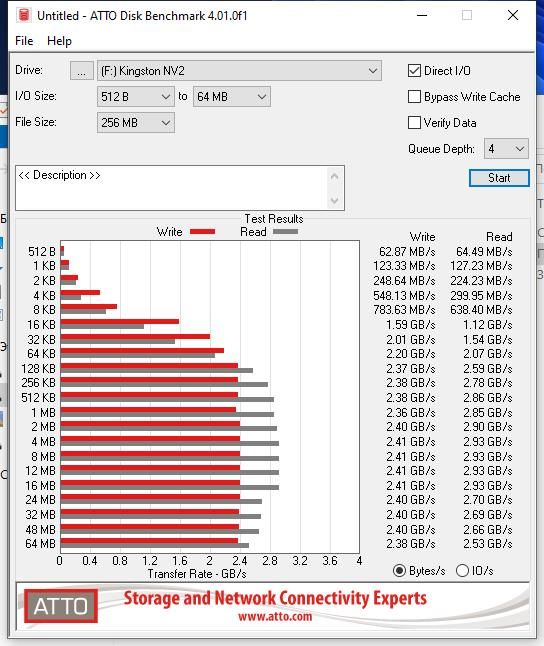Click into the Description text field
Screen dimensions: 544x646
pyautogui.click(x=171, y=188)
